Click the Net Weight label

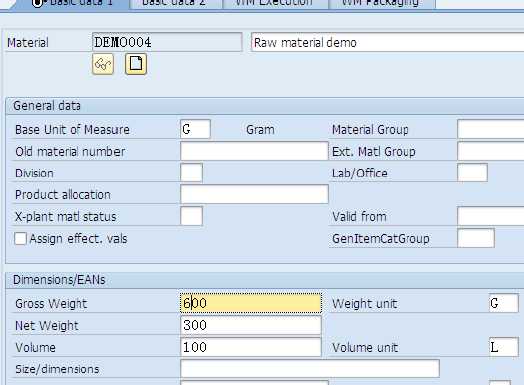[47, 326]
